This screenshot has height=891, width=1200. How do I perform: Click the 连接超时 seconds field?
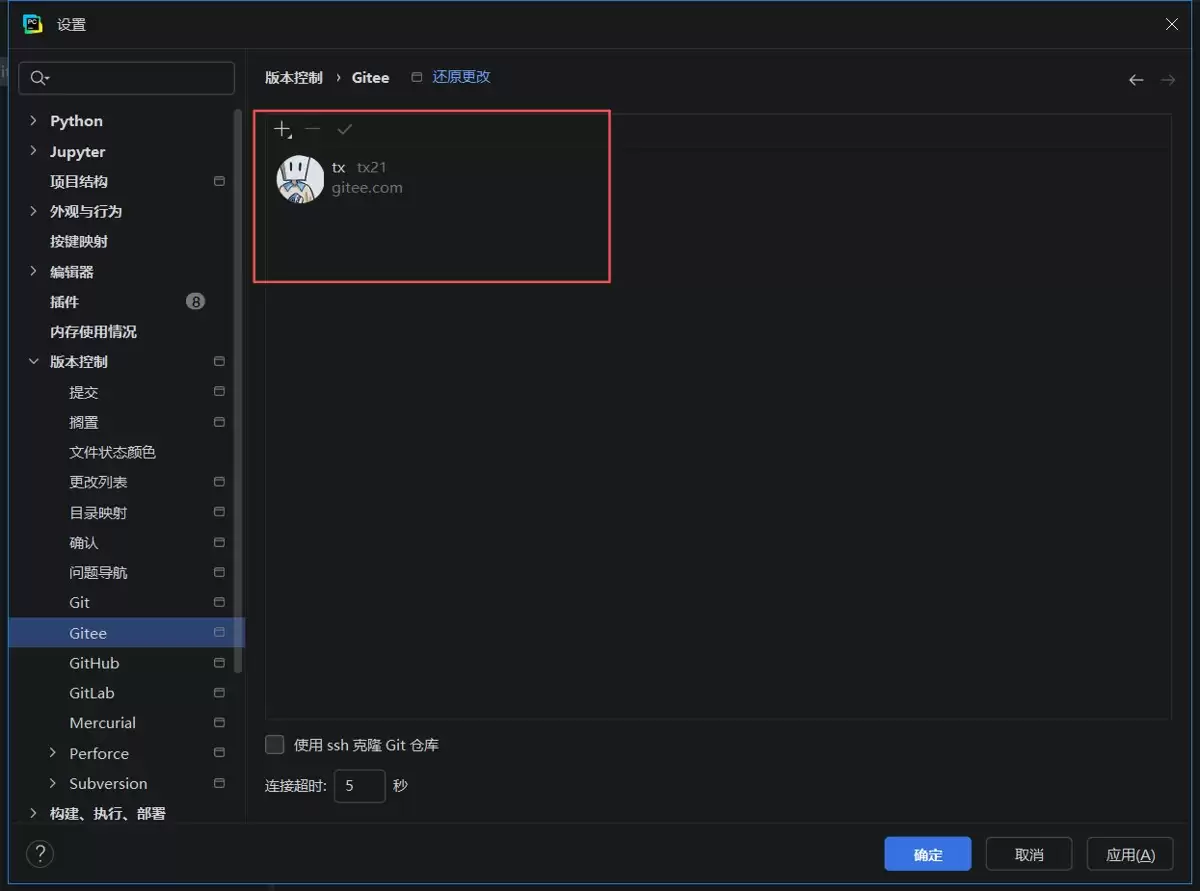point(359,786)
